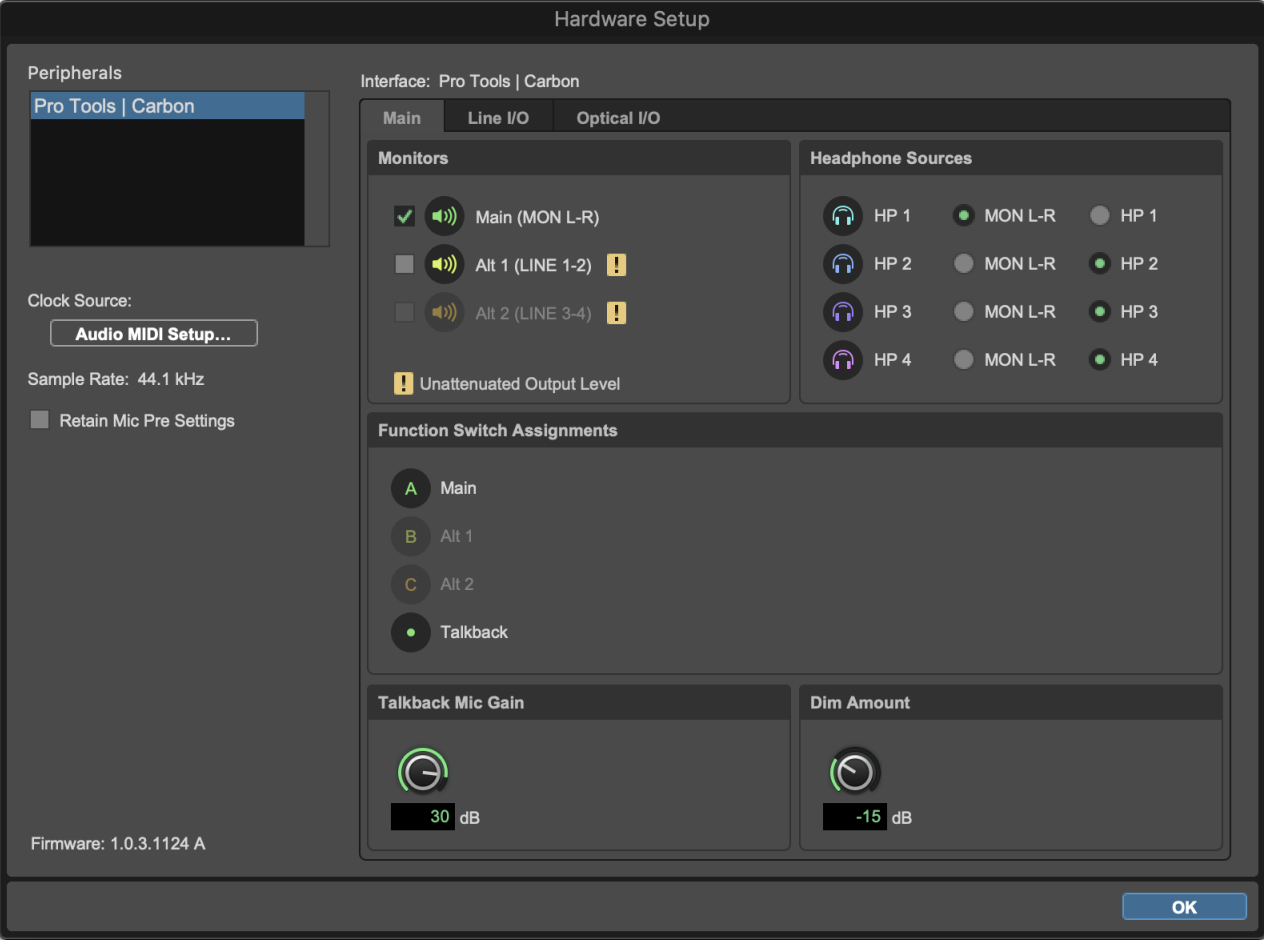Click function switch A icon for Main
Viewport: 1264px width, 940px height.
(410, 489)
